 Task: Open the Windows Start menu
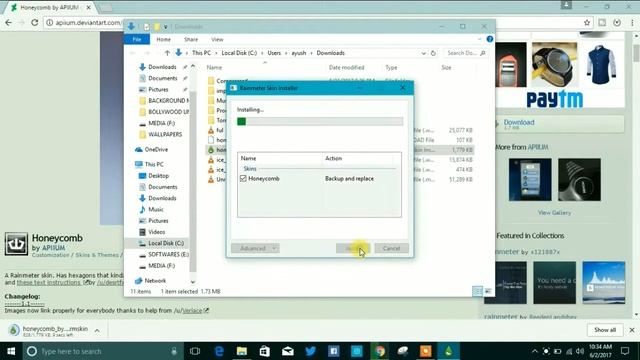tap(11, 351)
